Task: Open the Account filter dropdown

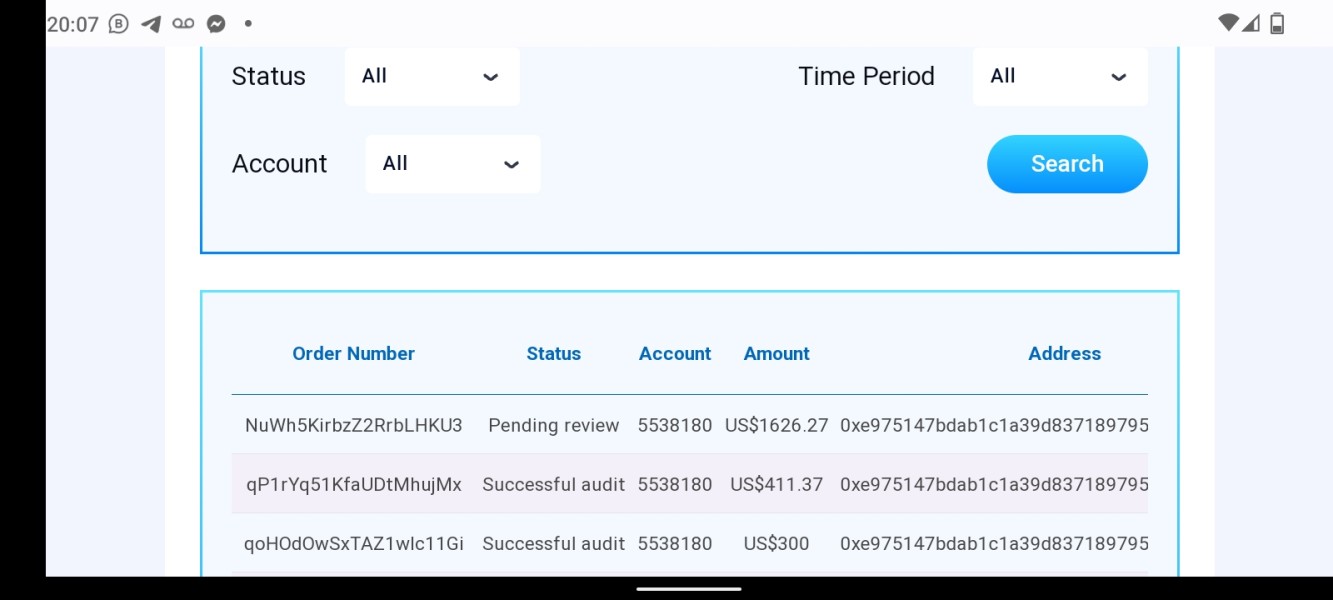Action: 452,164
